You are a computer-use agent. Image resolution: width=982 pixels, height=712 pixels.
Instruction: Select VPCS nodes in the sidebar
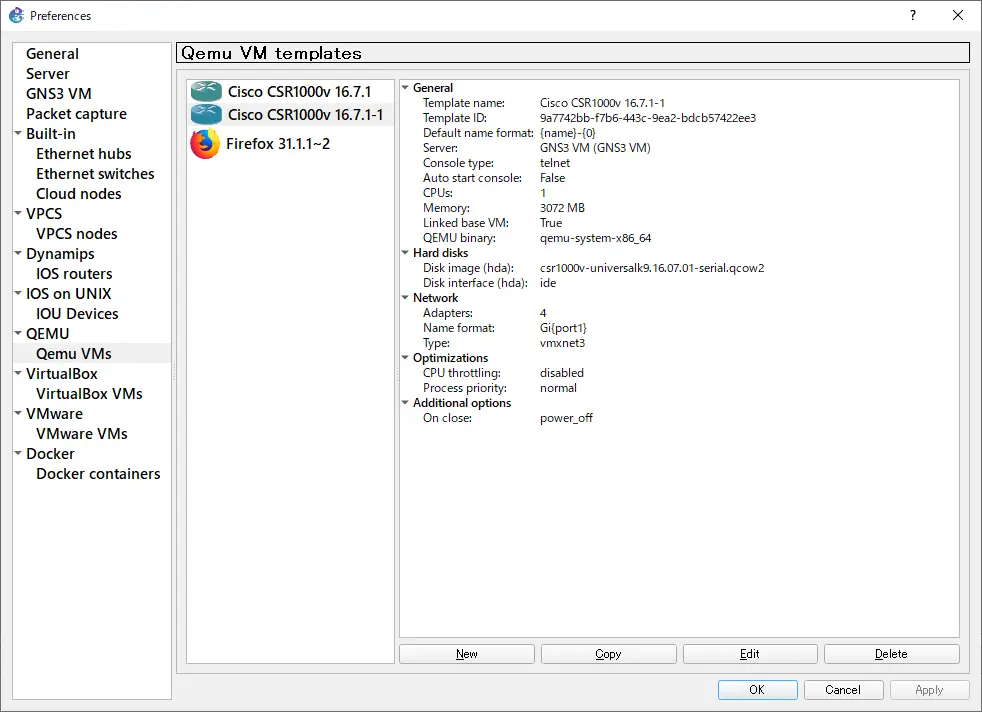click(x=76, y=234)
